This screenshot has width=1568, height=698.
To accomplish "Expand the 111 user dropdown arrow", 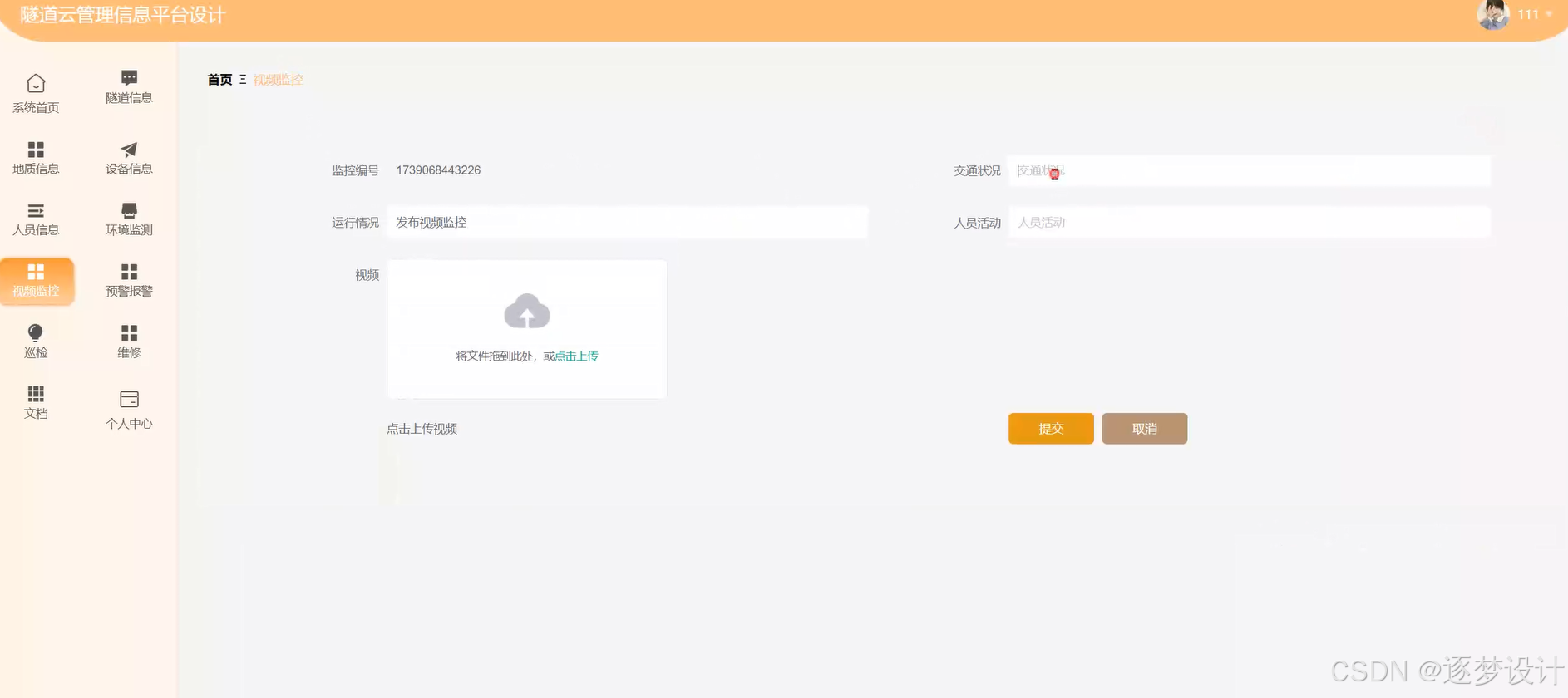I will point(1549,14).
